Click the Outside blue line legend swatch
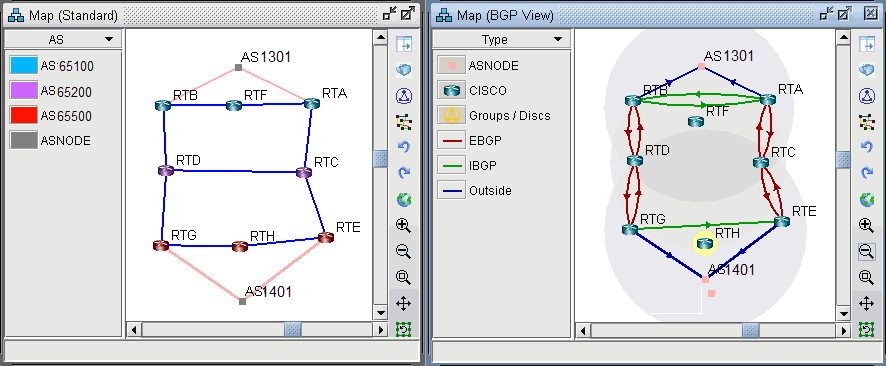The width and height of the screenshot is (886, 366). click(x=451, y=190)
